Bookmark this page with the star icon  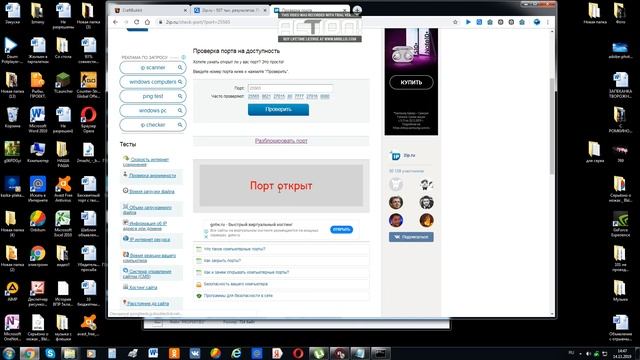click(x=455, y=22)
